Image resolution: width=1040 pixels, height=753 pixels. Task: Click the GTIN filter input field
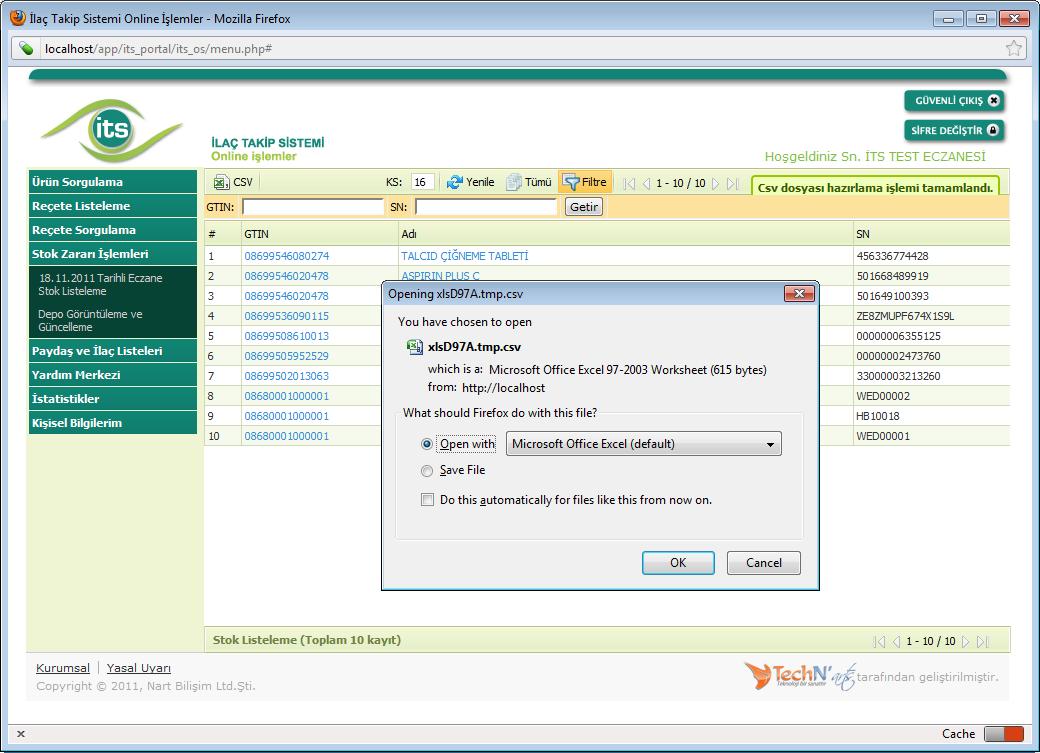tap(313, 207)
